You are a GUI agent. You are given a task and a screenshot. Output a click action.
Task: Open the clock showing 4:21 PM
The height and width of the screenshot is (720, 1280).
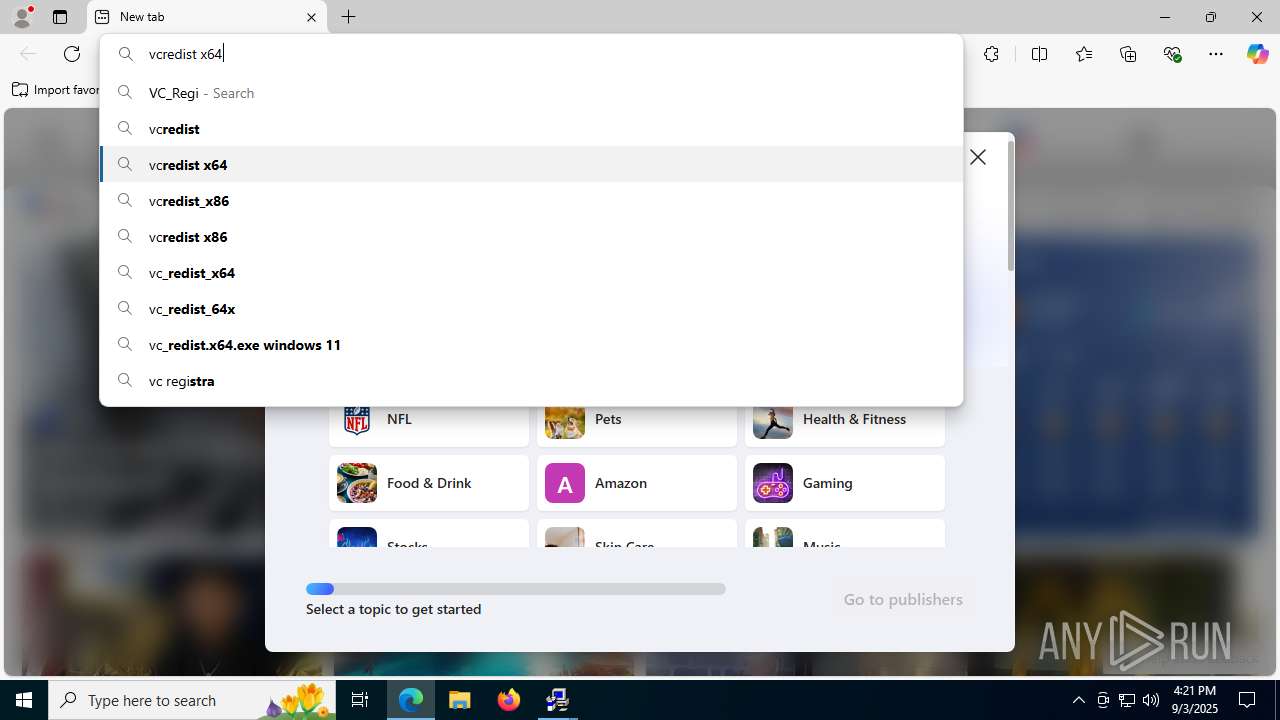[x=1194, y=700]
